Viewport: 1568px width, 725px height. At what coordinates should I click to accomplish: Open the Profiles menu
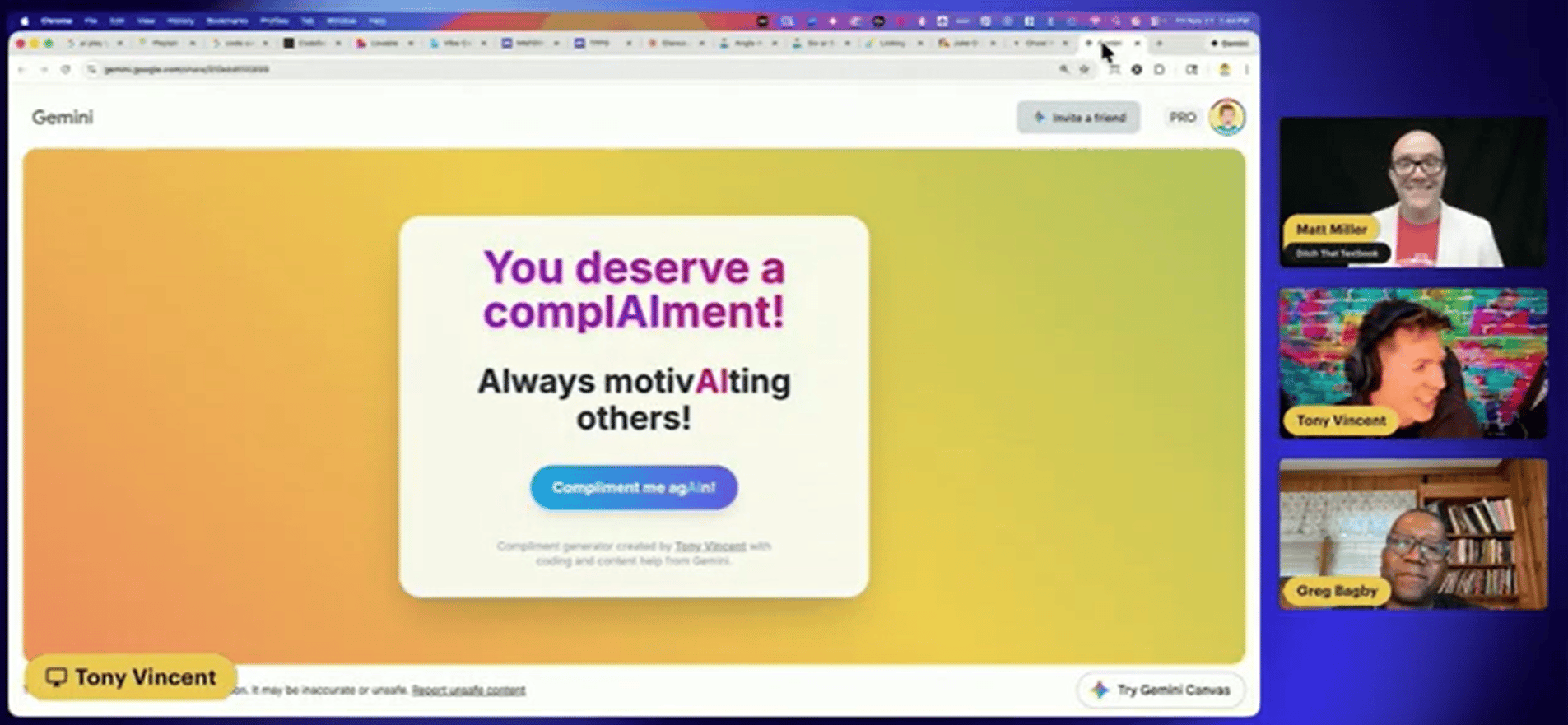click(x=274, y=21)
